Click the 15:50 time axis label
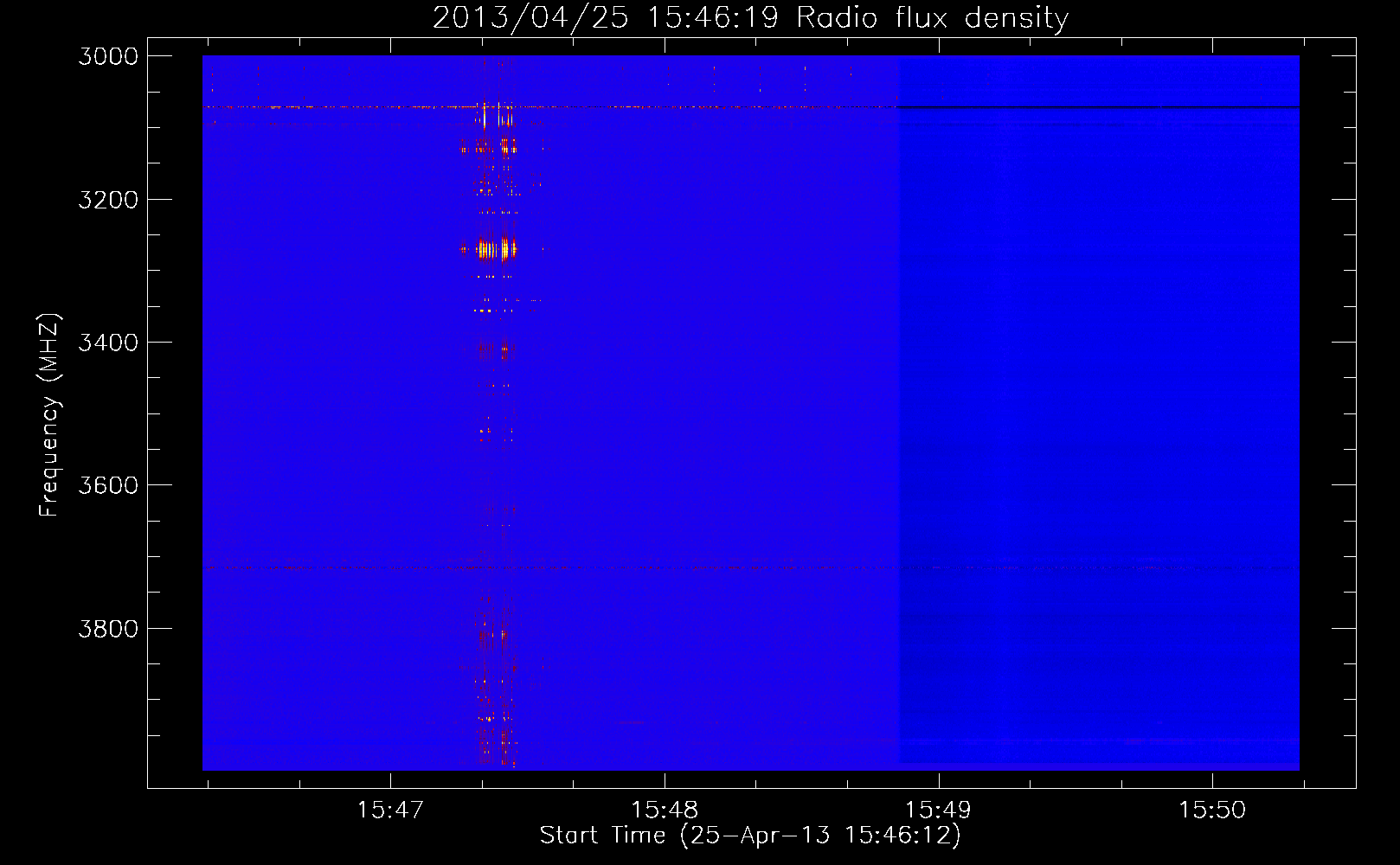This screenshot has height=865, width=1400. (x=1212, y=810)
